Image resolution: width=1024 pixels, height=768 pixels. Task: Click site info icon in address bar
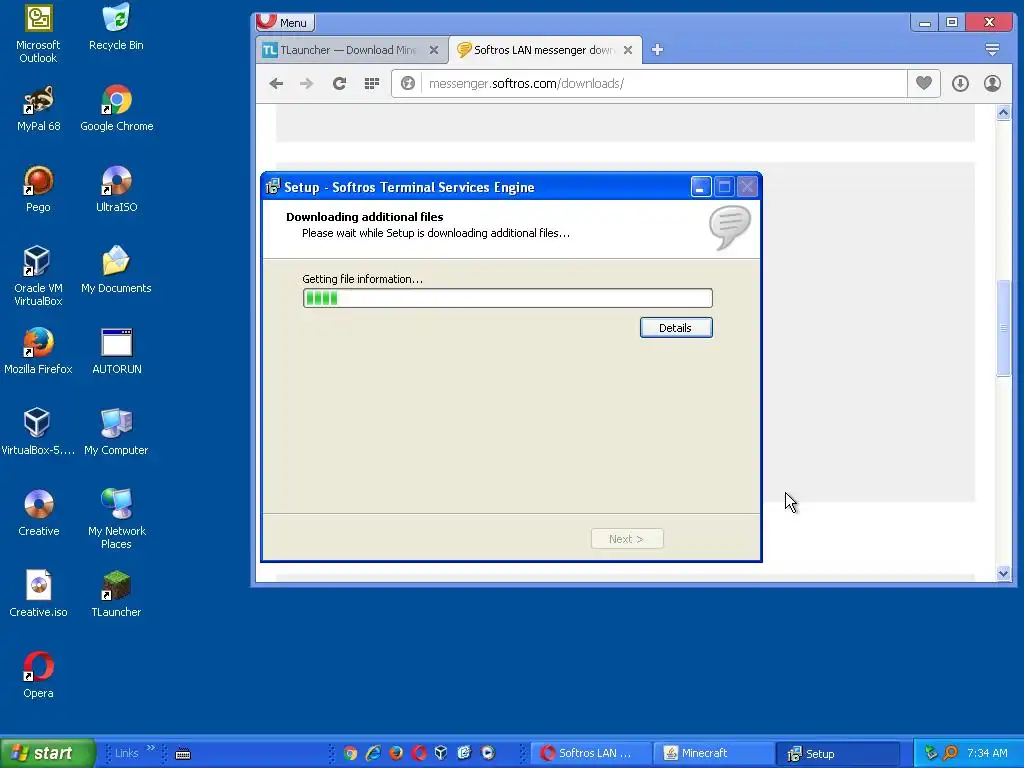408,84
